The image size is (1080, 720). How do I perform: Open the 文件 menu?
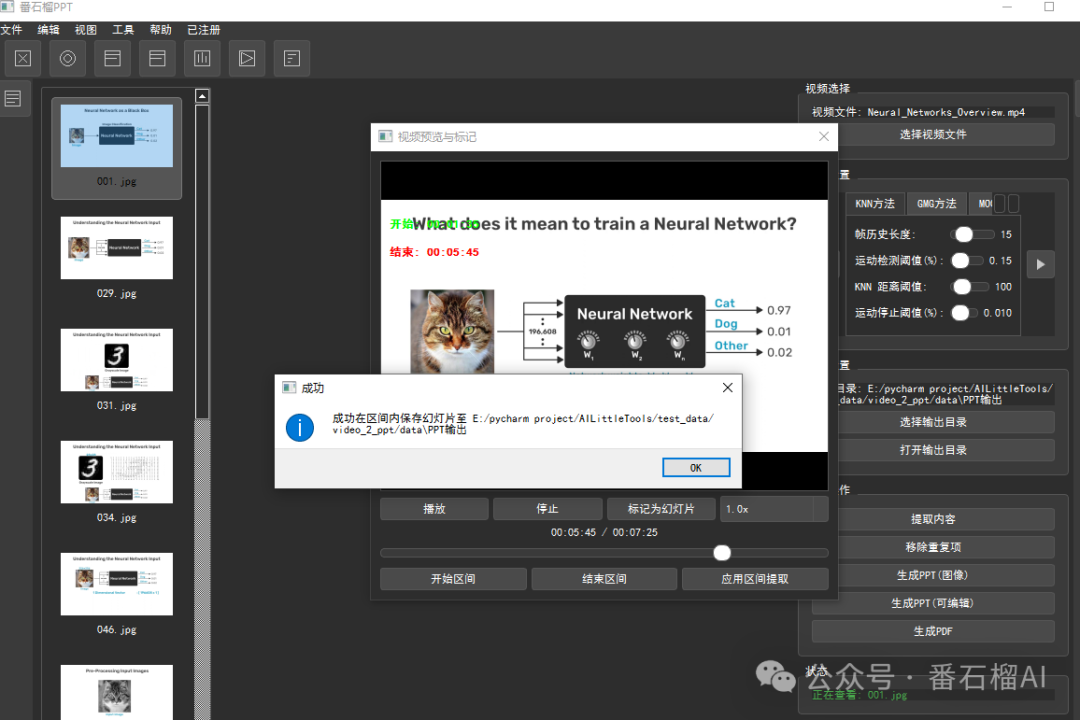(11, 30)
